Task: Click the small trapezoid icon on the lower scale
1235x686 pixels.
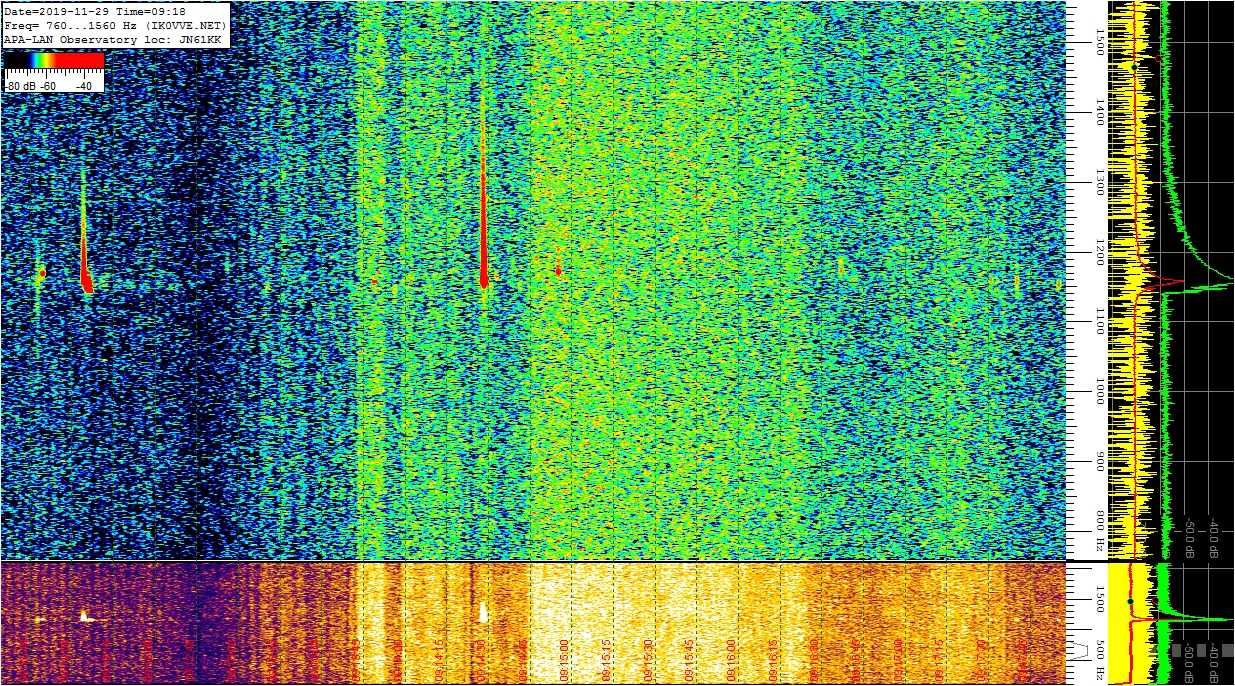Action: point(1080,650)
